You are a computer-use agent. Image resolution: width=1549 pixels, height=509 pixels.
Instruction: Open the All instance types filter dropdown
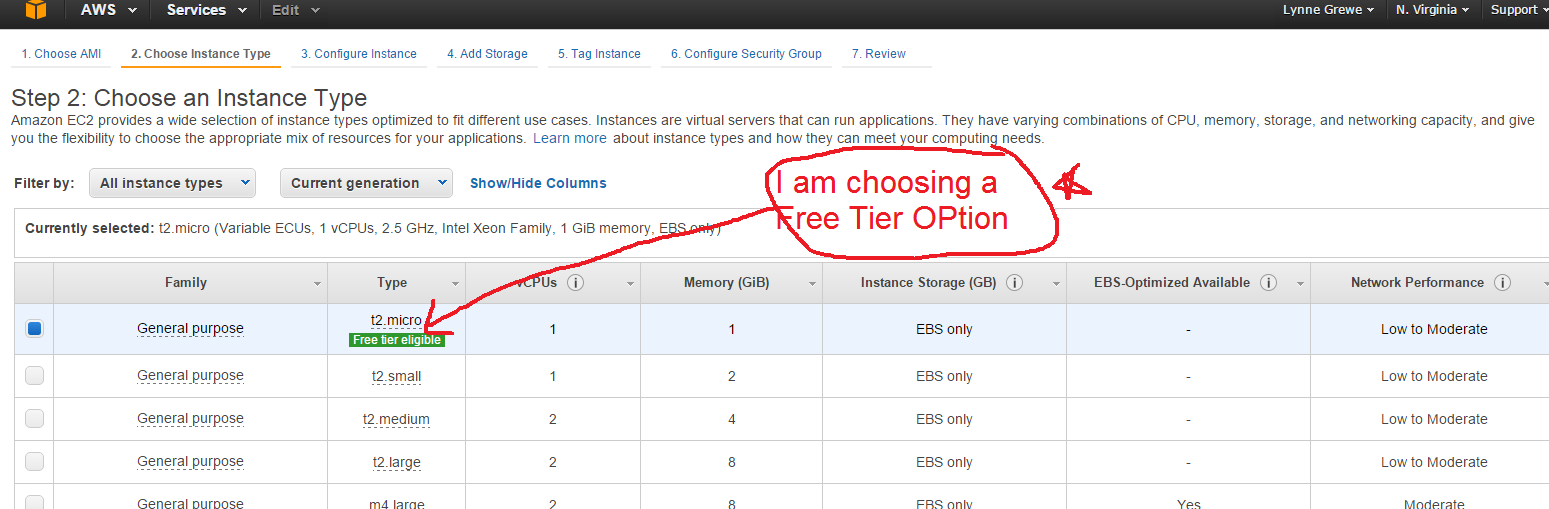pos(172,183)
